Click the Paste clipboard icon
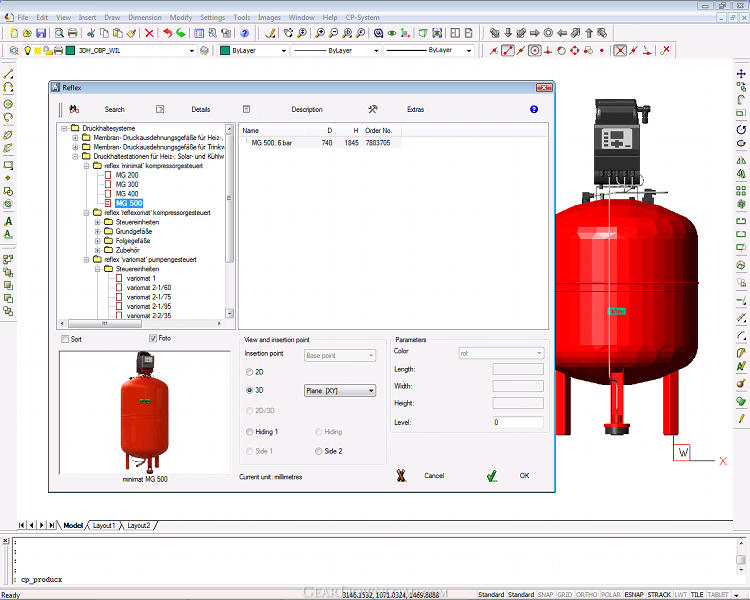The width and height of the screenshot is (750, 600). pos(118,33)
